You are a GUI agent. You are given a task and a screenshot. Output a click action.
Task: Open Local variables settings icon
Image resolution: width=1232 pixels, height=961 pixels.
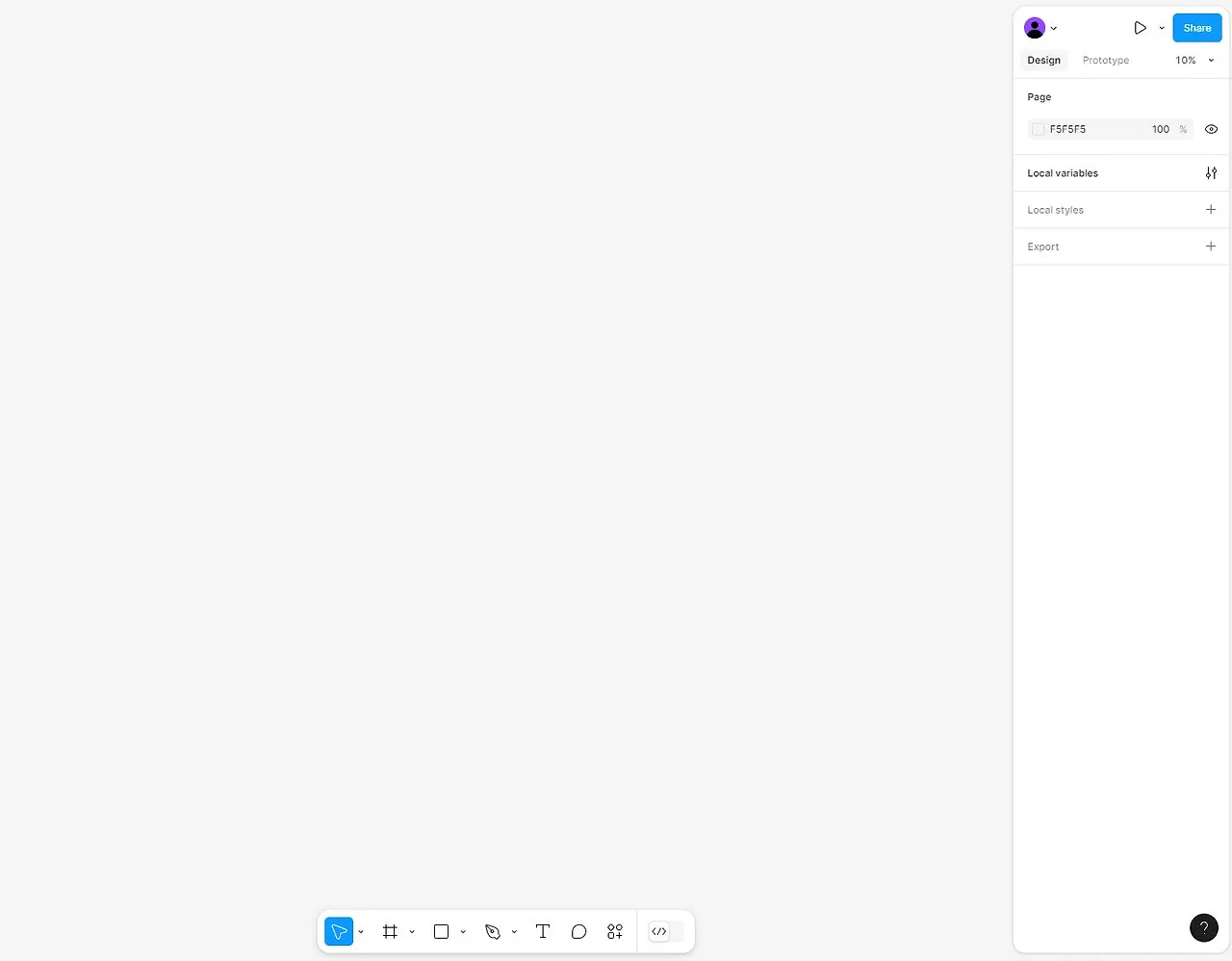pyautogui.click(x=1211, y=173)
